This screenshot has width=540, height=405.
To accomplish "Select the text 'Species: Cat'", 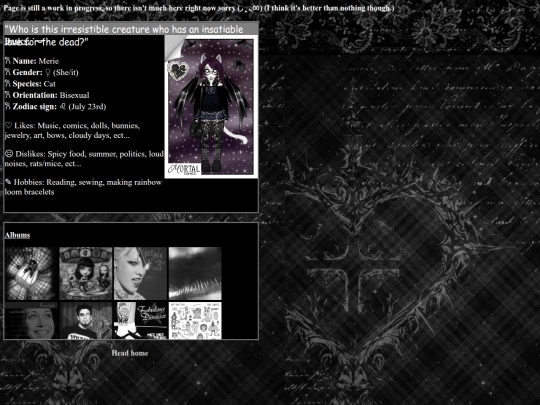I will click(34, 84).
